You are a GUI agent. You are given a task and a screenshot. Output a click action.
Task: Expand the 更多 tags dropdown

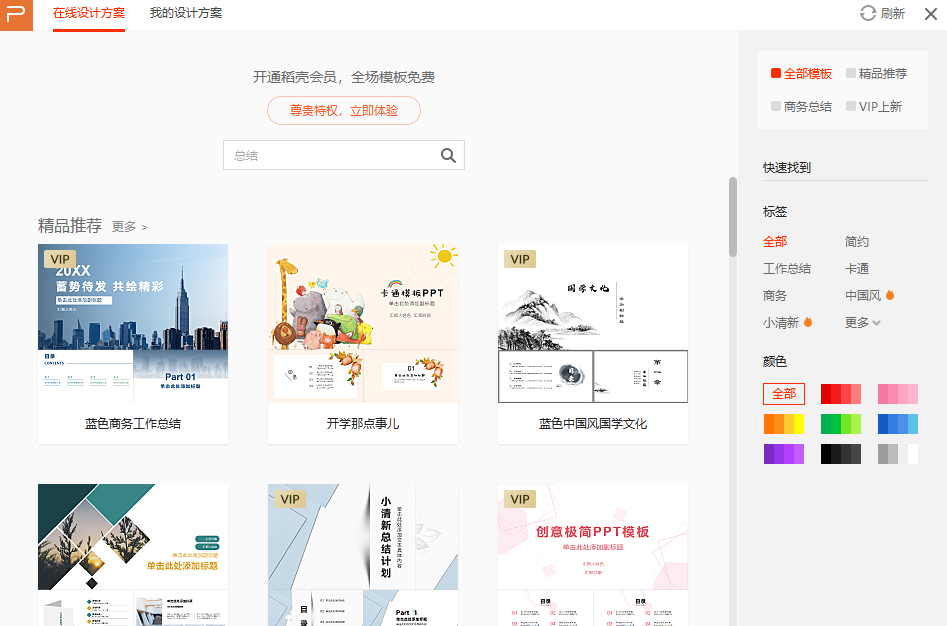click(863, 323)
